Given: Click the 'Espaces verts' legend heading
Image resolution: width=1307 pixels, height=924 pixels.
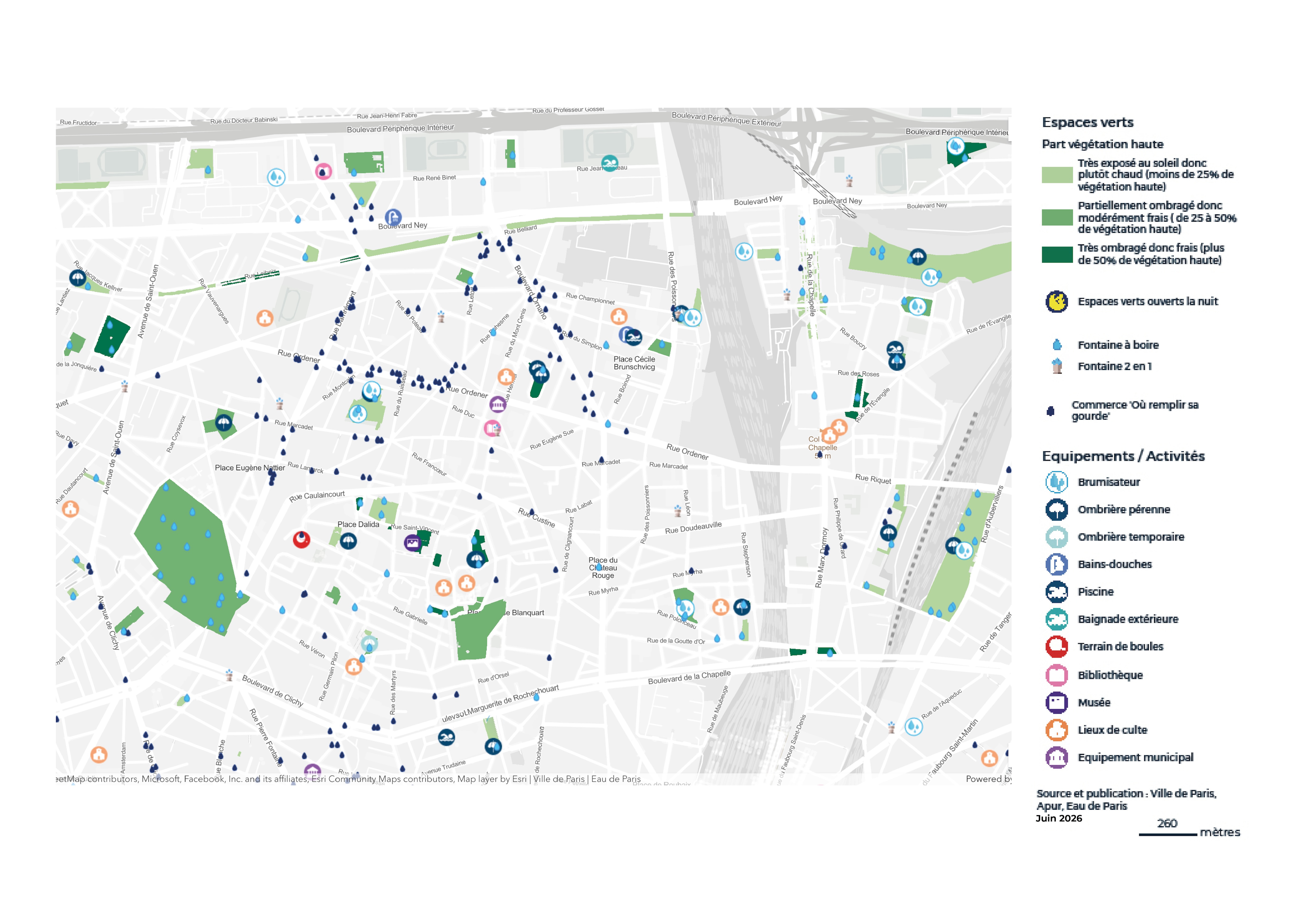Looking at the screenshot, I should coord(1087,122).
